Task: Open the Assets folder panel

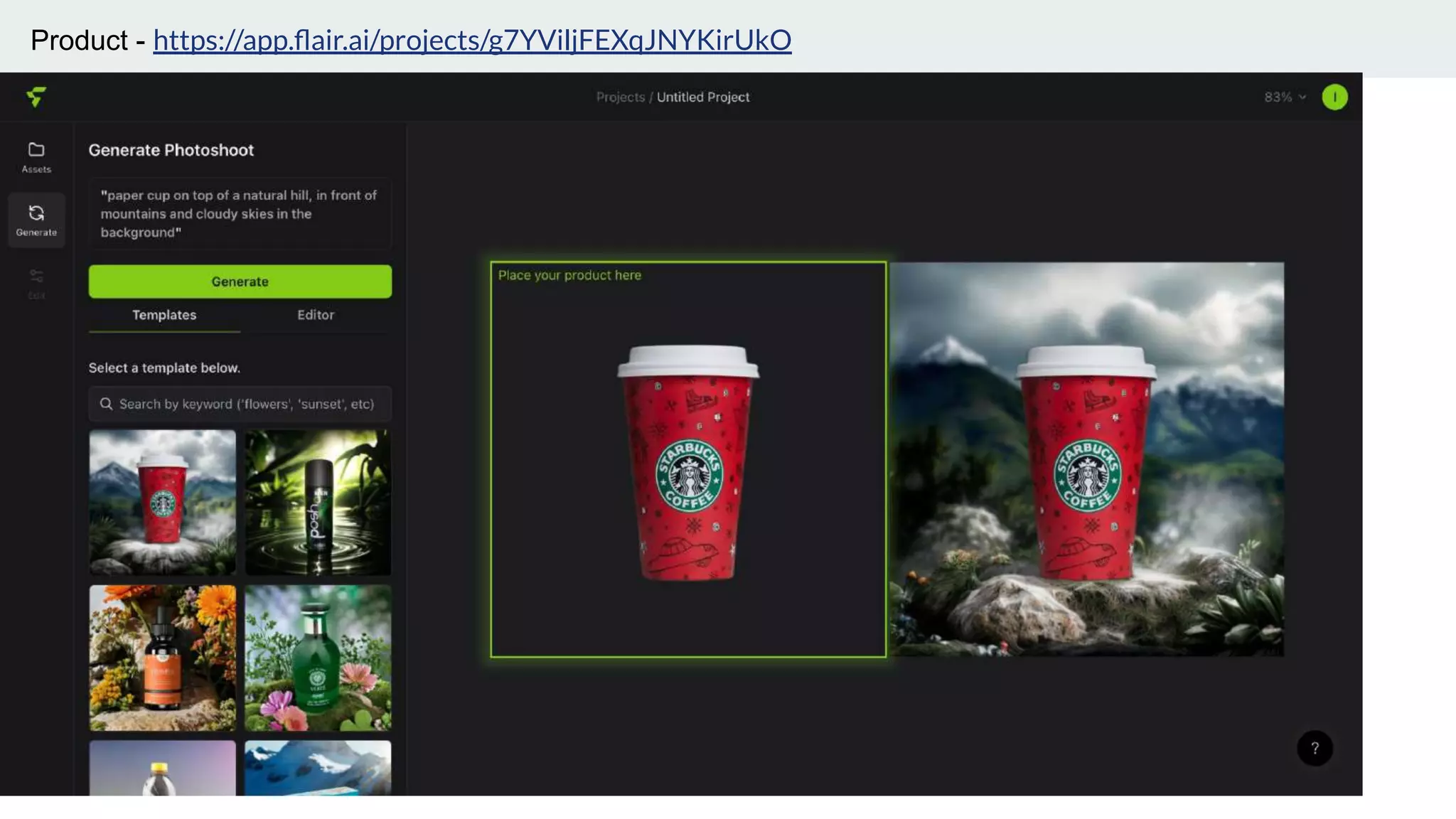Action: click(x=36, y=157)
